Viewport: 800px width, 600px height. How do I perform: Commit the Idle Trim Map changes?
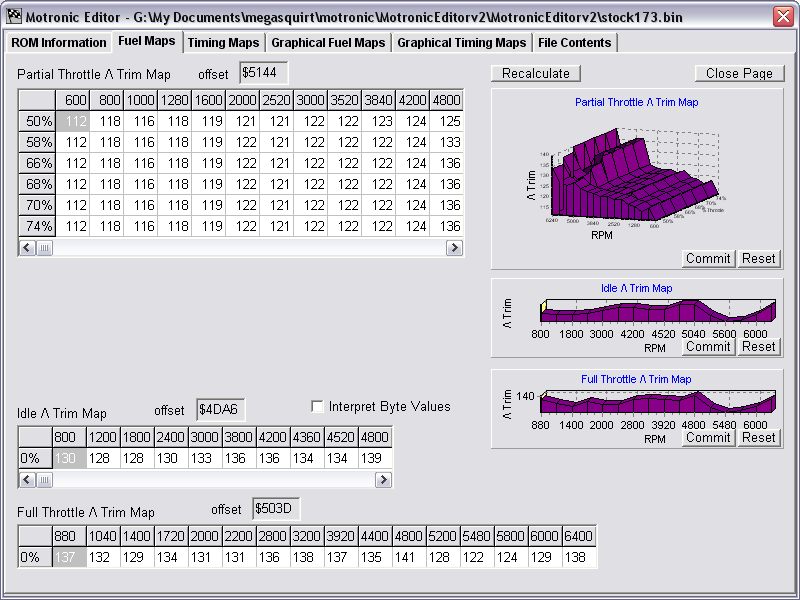708,347
